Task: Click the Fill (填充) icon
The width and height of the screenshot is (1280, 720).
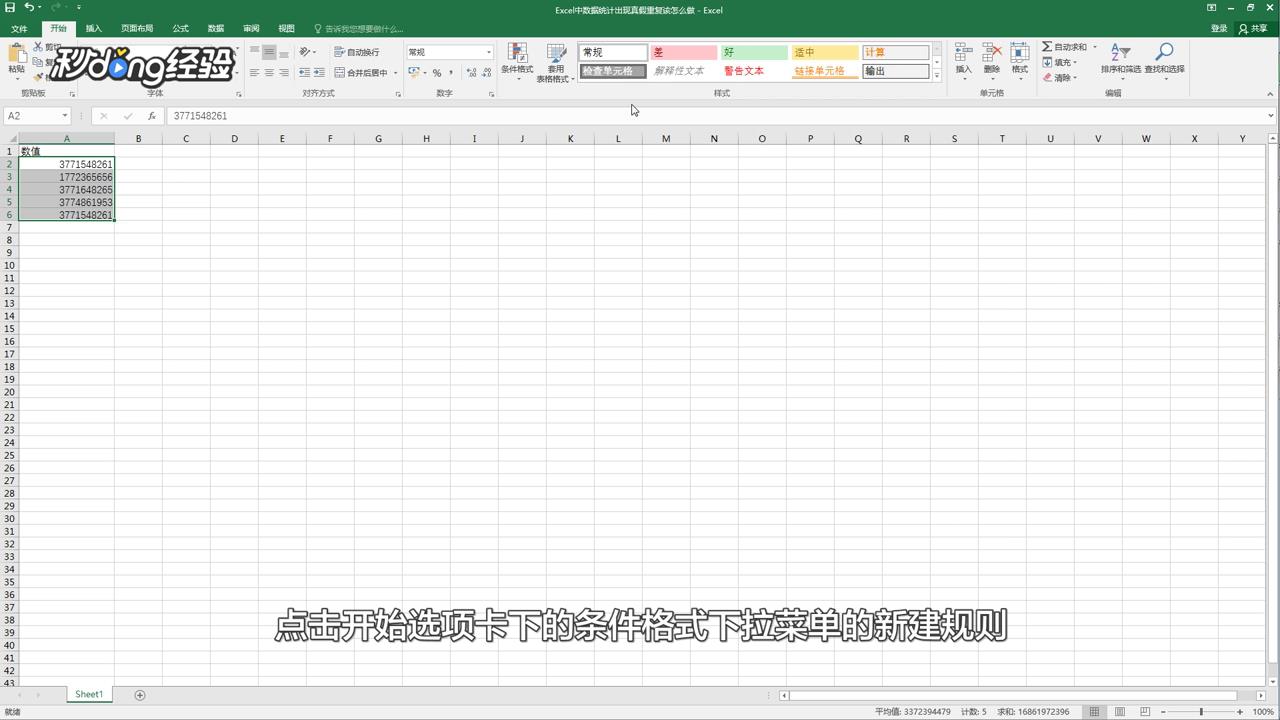Action: (1047, 62)
